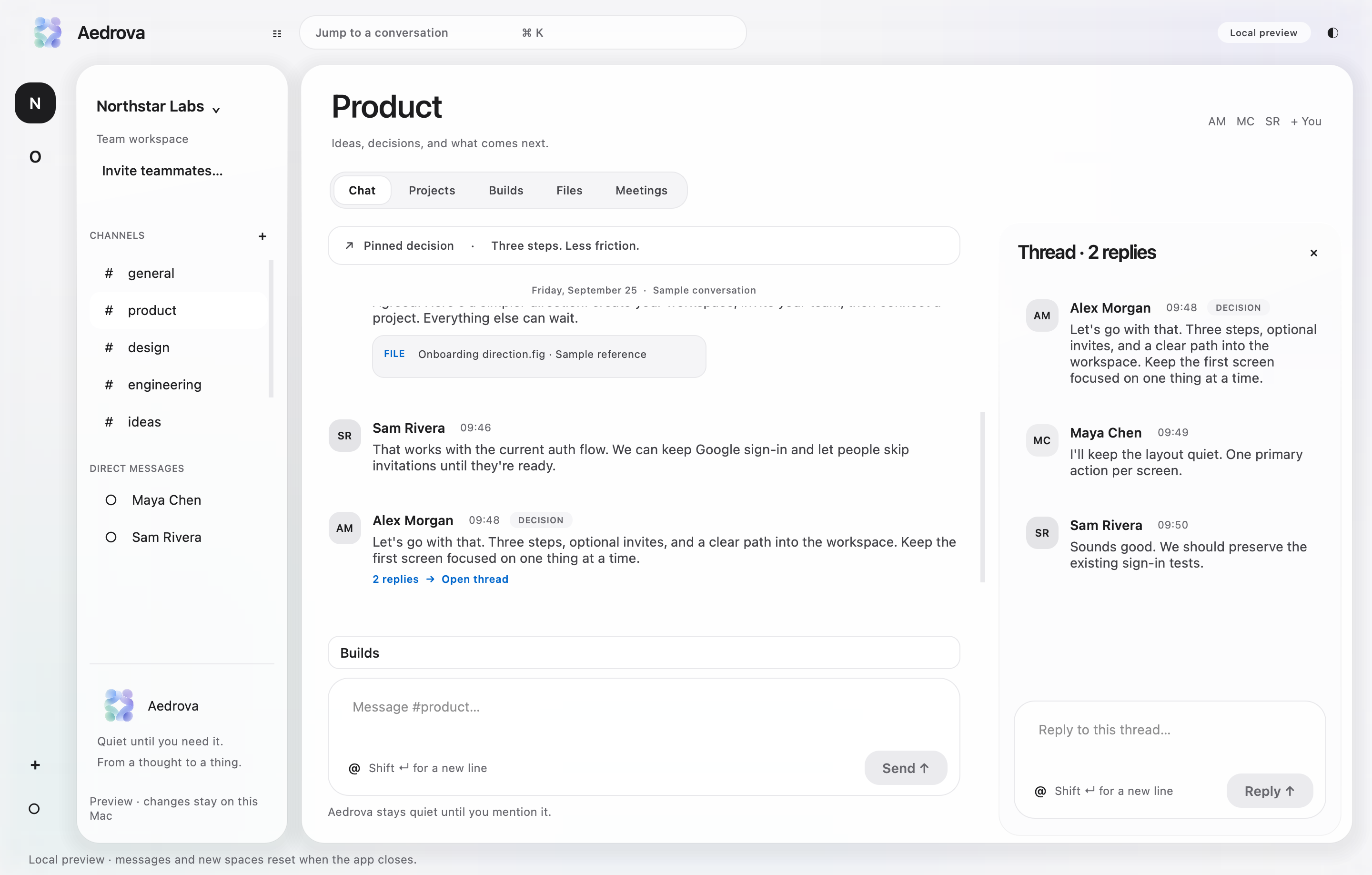Open Sam Rivera's SR avatar in the chat
This screenshot has width=1372, height=875.
345,436
